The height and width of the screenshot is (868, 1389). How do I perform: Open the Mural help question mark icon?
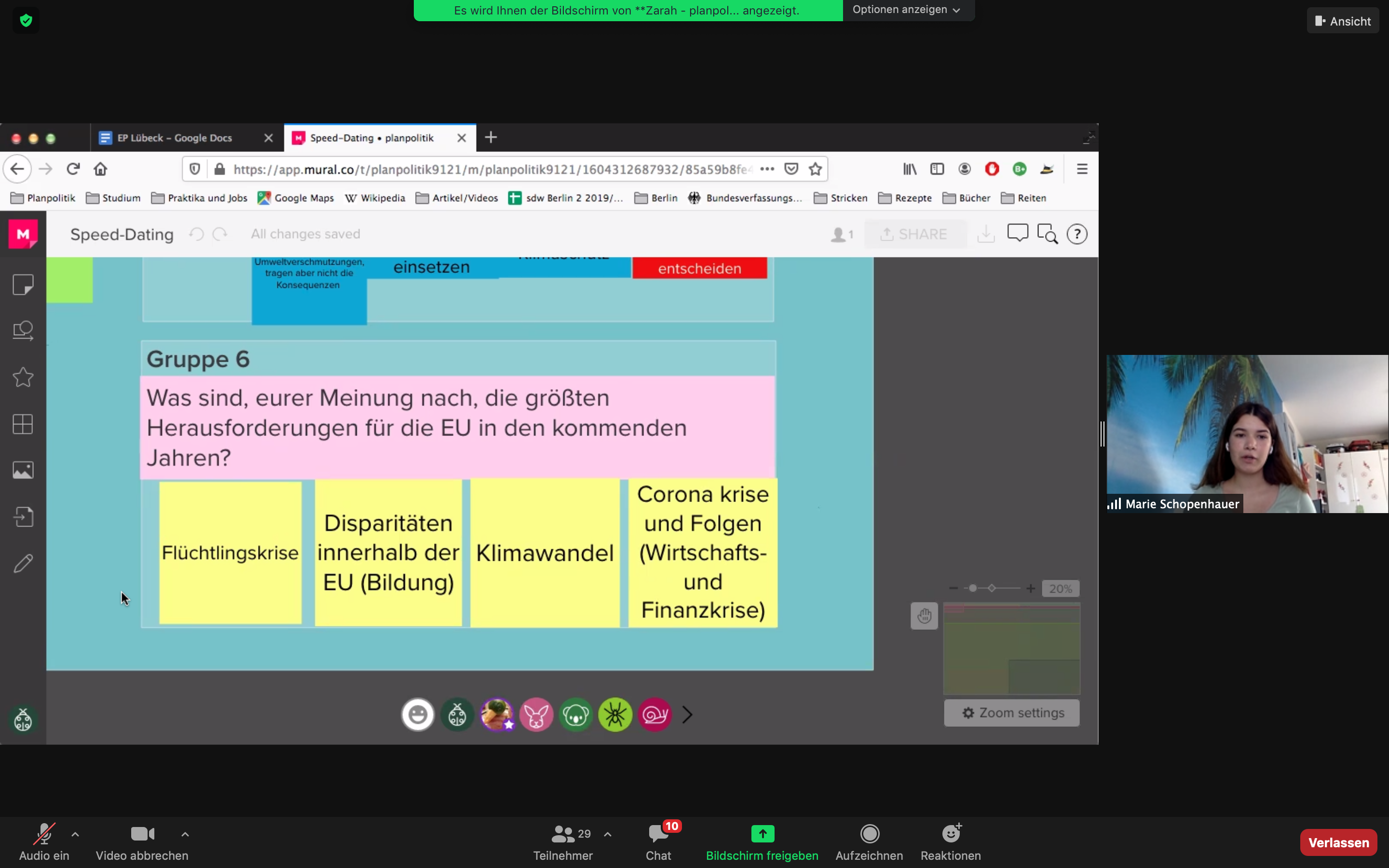click(1077, 234)
